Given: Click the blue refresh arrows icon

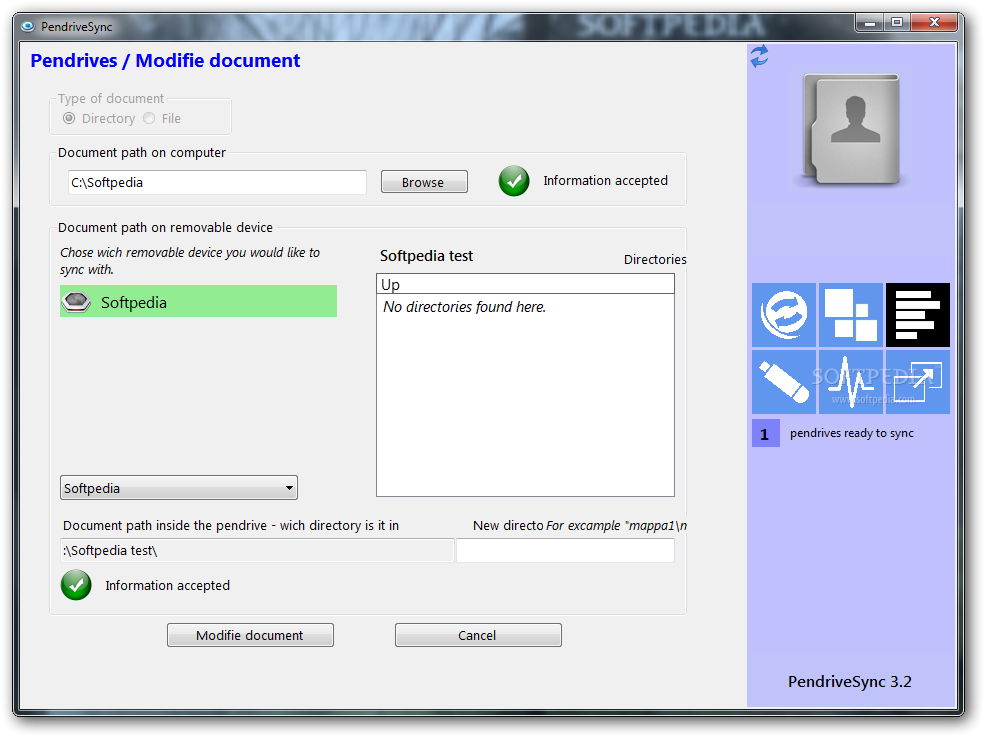Looking at the screenshot, I should tap(759, 56).
